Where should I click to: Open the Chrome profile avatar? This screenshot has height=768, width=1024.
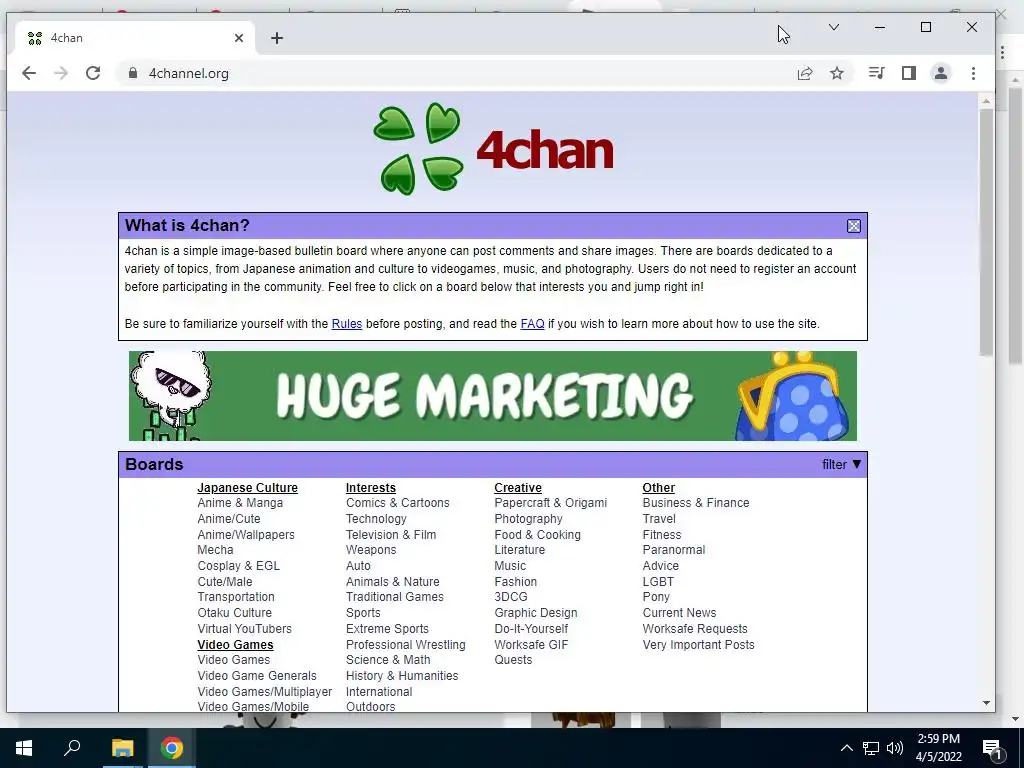940,73
